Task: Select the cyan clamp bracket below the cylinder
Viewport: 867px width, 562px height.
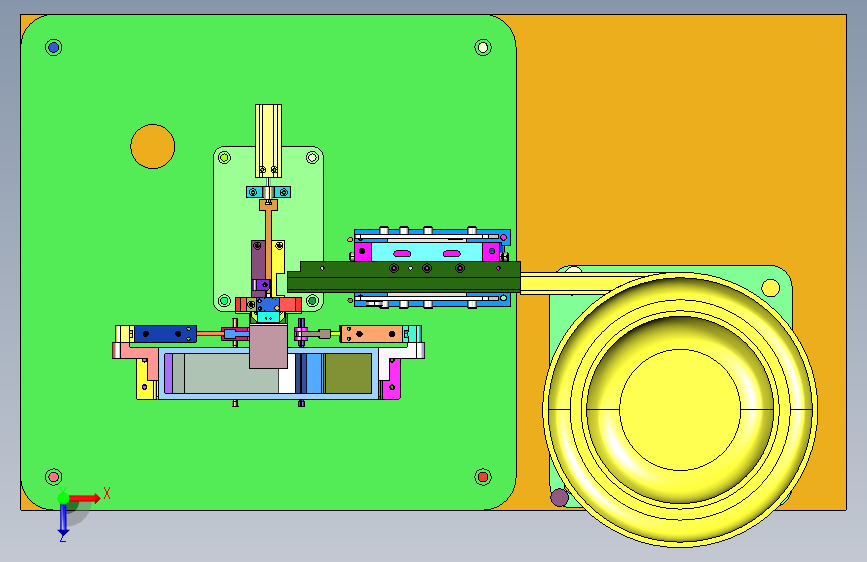Action: pyautogui.click(x=268, y=192)
